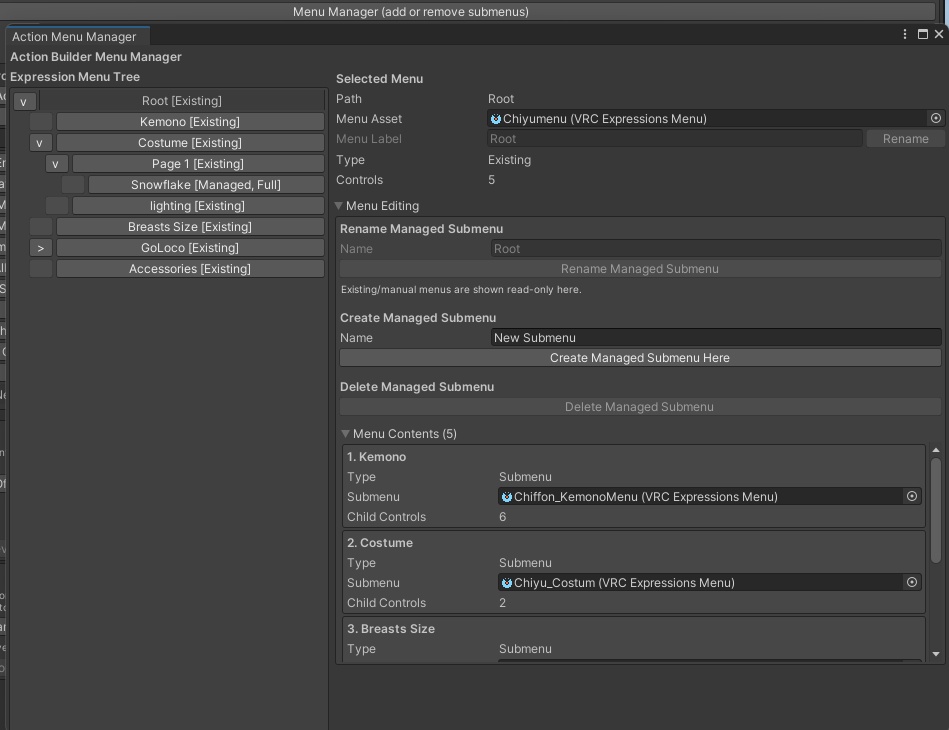
Task: Click Kemono Child Controls value '6'
Action: tap(502, 517)
